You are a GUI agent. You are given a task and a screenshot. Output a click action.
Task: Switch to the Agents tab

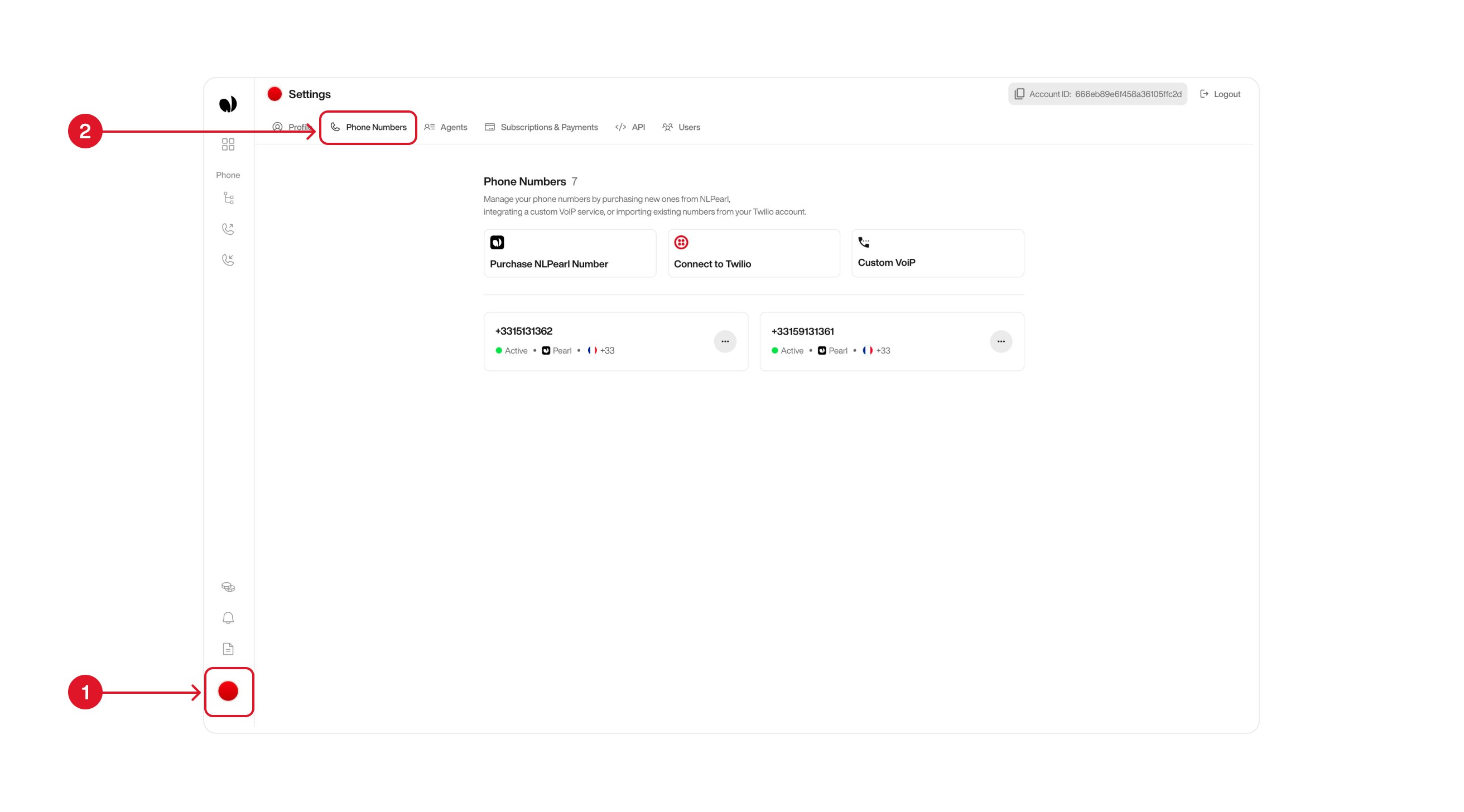coord(447,127)
